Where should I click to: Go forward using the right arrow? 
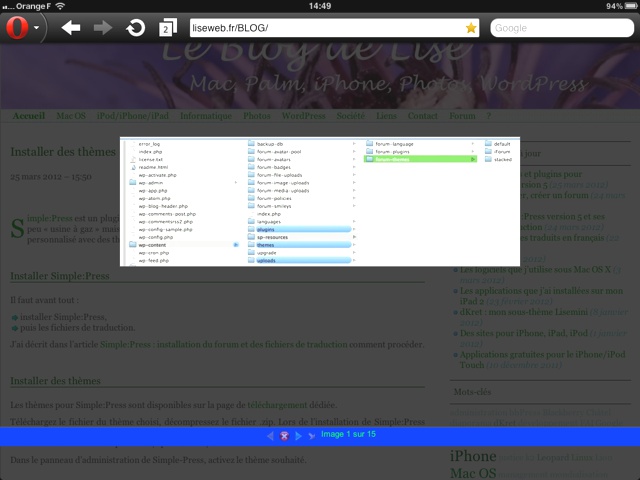click(x=103, y=27)
